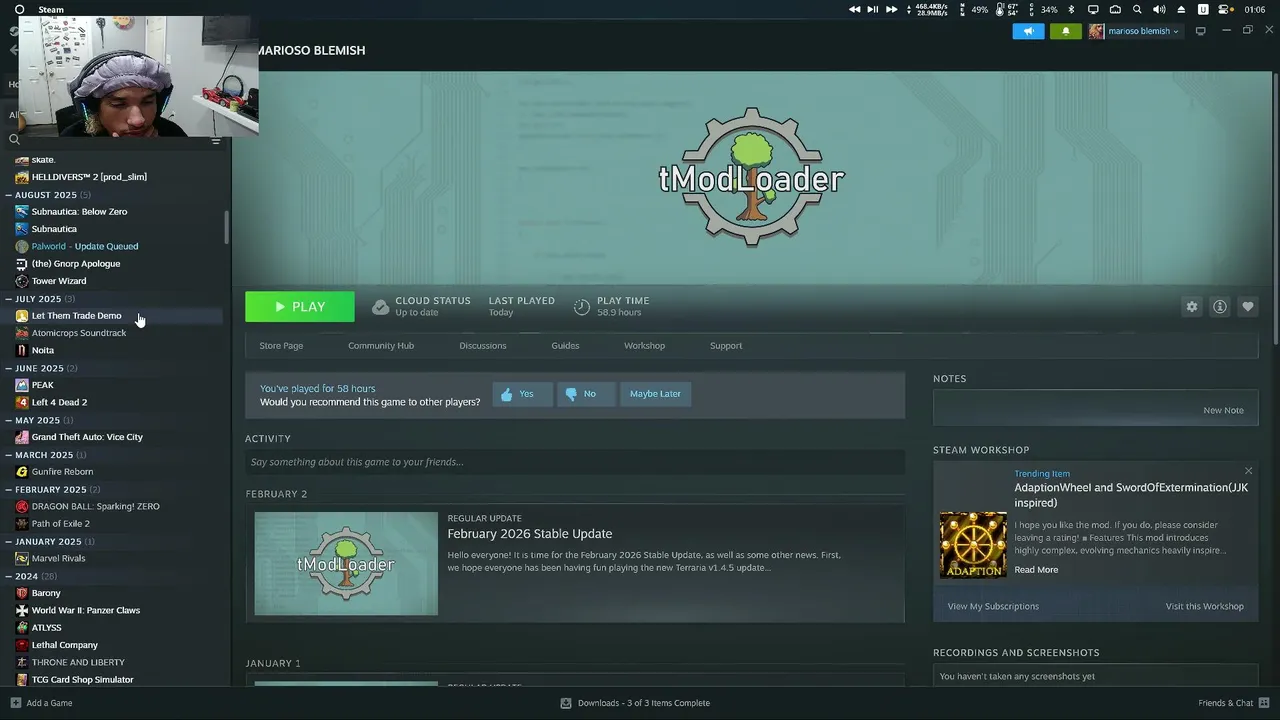Image resolution: width=1280 pixels, height=720 pixels.
Task: Click the Noita game icon
Action: tap(22, 350)
